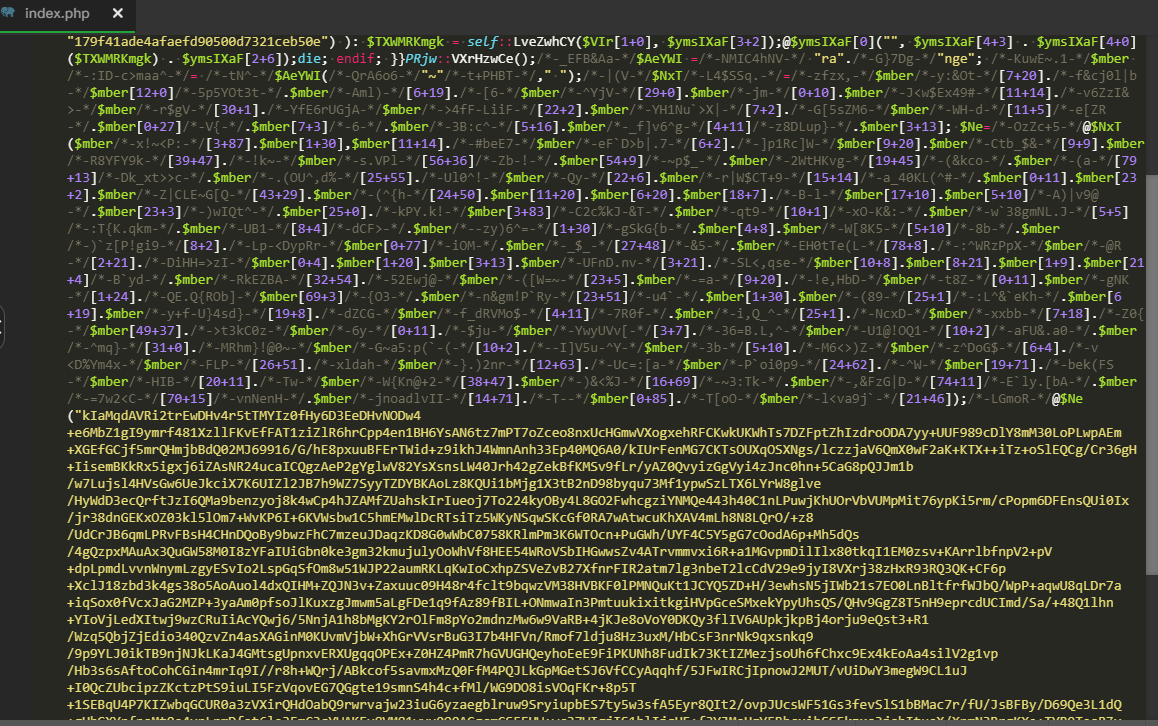
Task: Click the line starting "+1SEBqU4P7KIZwbqGCUR0a3z"
Action: [594, 705]
